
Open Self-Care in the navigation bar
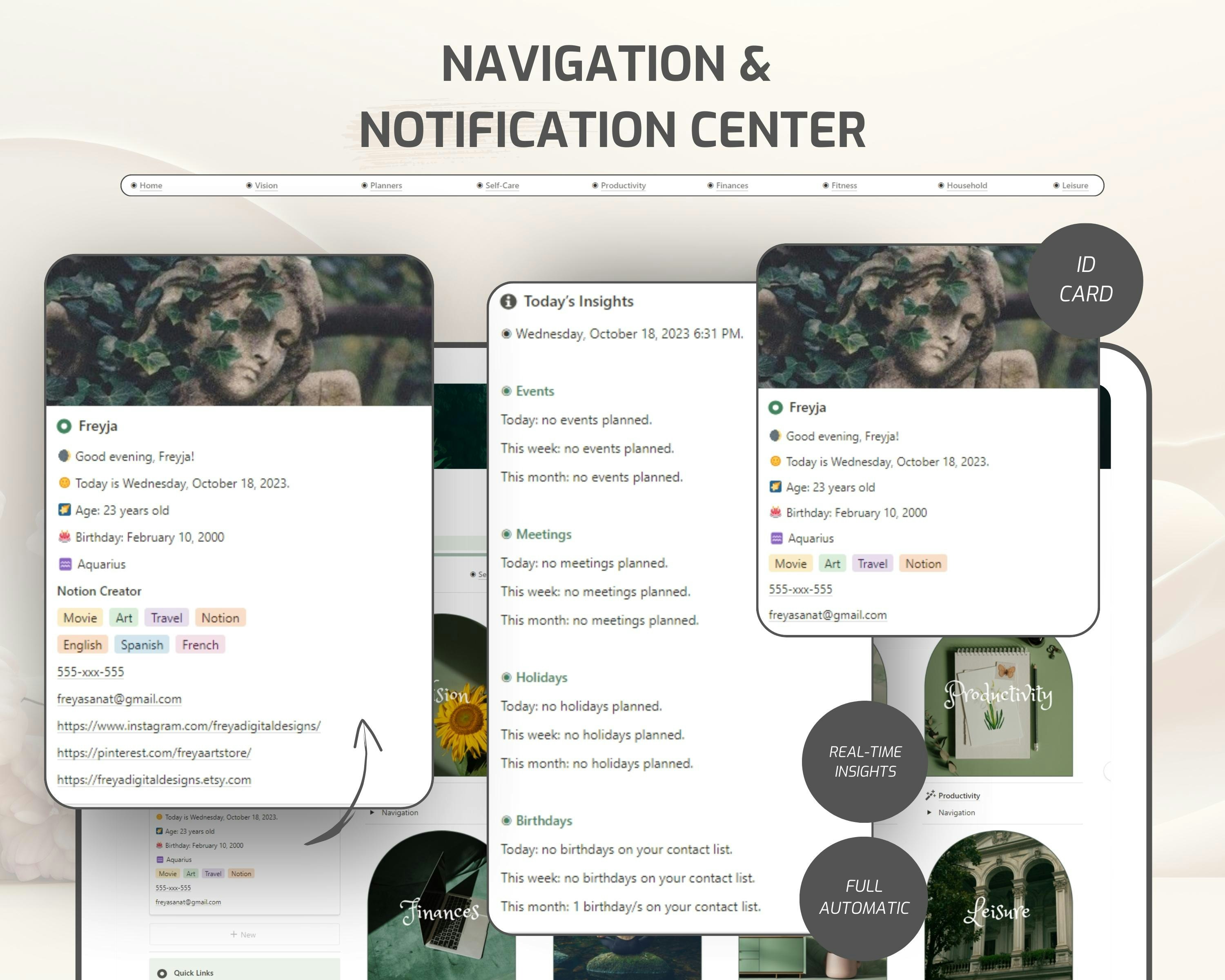[x=502, y=185]
